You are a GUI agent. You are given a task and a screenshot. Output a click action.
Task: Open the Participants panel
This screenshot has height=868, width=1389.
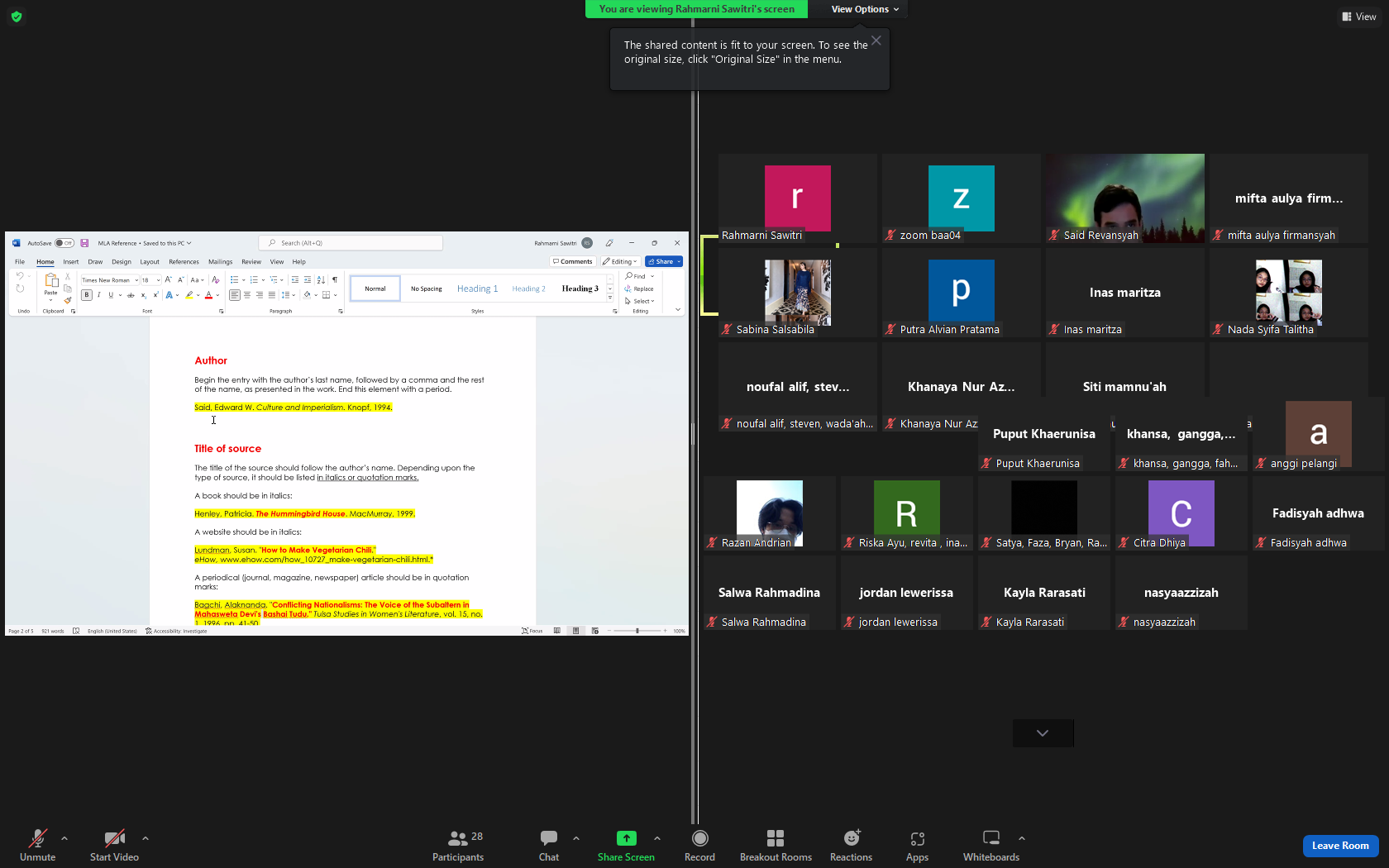tap(458, 846)
